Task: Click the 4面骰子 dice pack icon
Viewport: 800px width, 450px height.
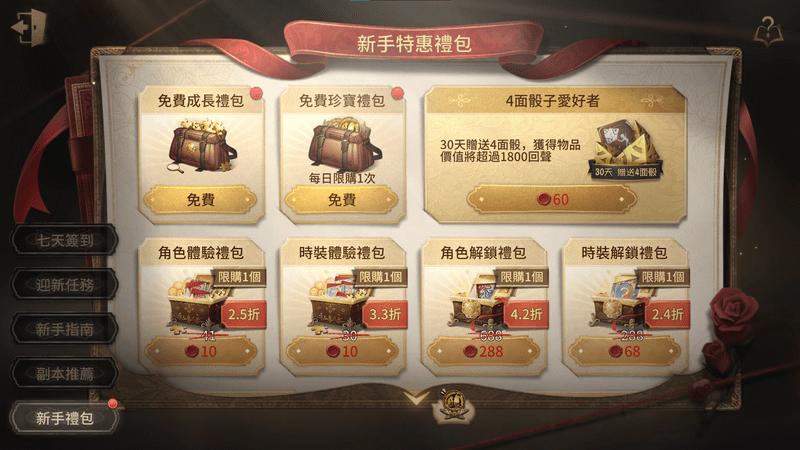Action: tap(625, 149)
